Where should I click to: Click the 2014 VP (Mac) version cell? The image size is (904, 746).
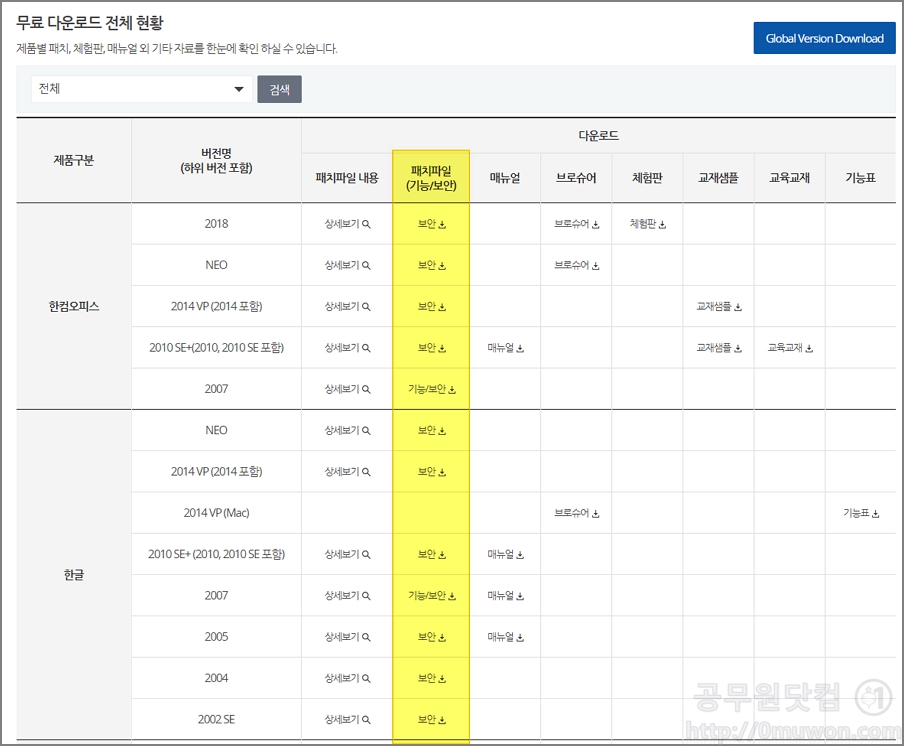(216, 513)
